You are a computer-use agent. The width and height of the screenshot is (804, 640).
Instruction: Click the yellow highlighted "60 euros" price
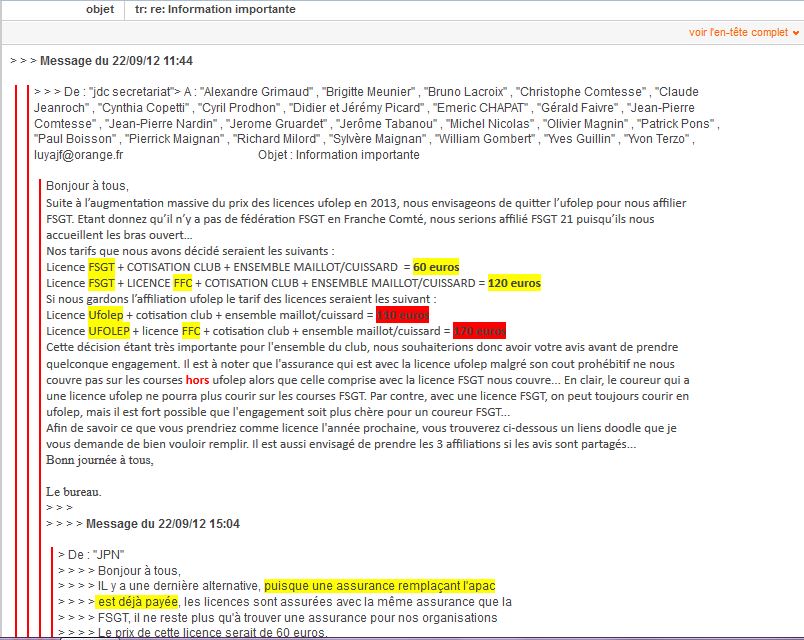tap(435, 267)
